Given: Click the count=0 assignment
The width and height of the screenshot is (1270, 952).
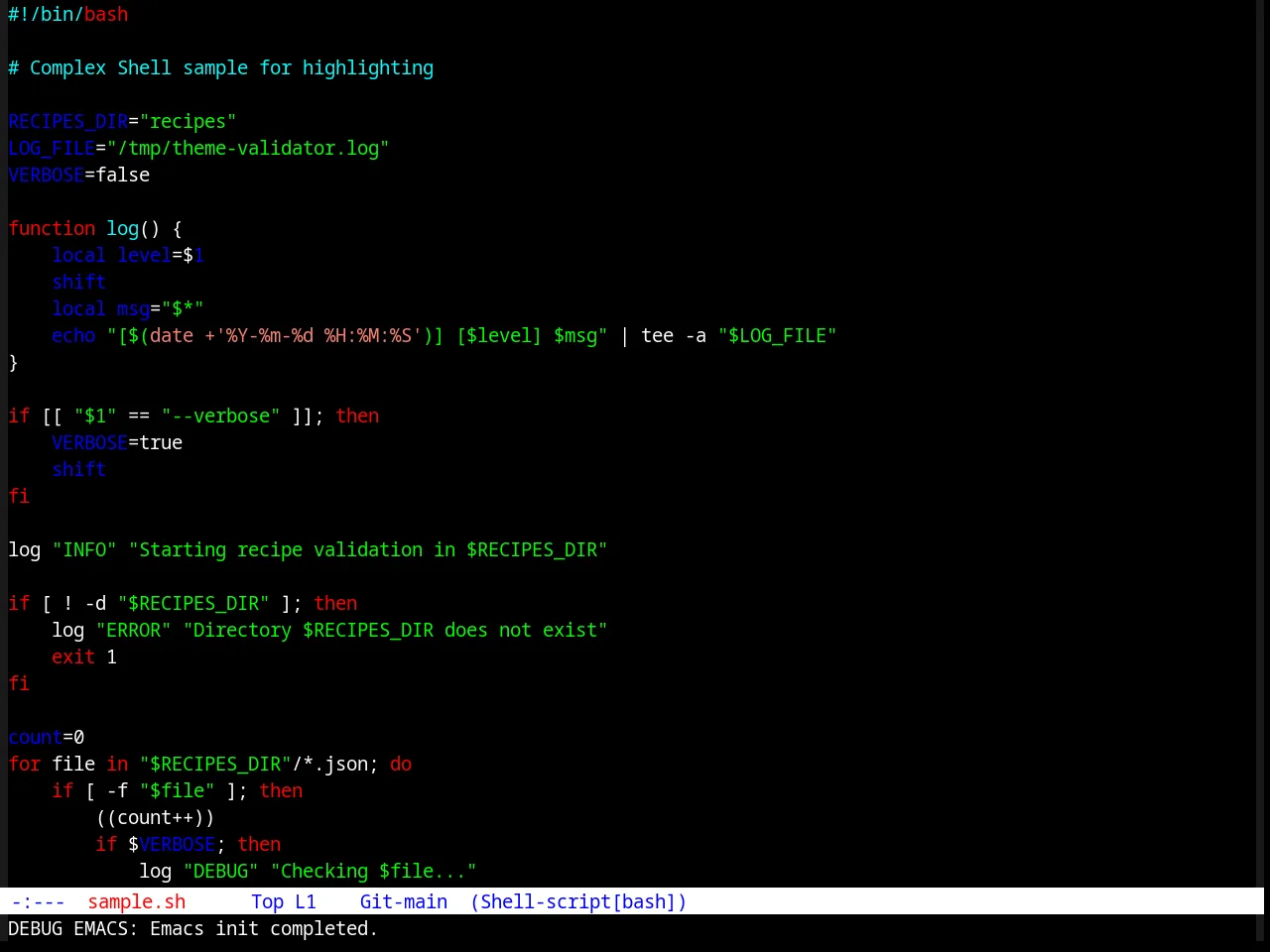Looking at the screenshot, I should (x=47, y=737).
